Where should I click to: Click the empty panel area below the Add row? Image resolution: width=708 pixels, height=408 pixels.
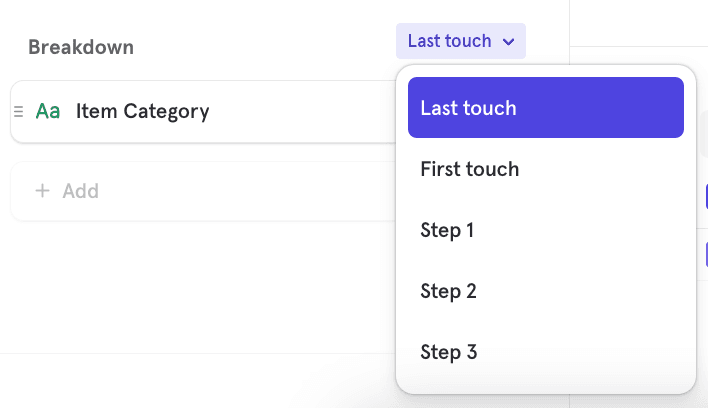200,290
